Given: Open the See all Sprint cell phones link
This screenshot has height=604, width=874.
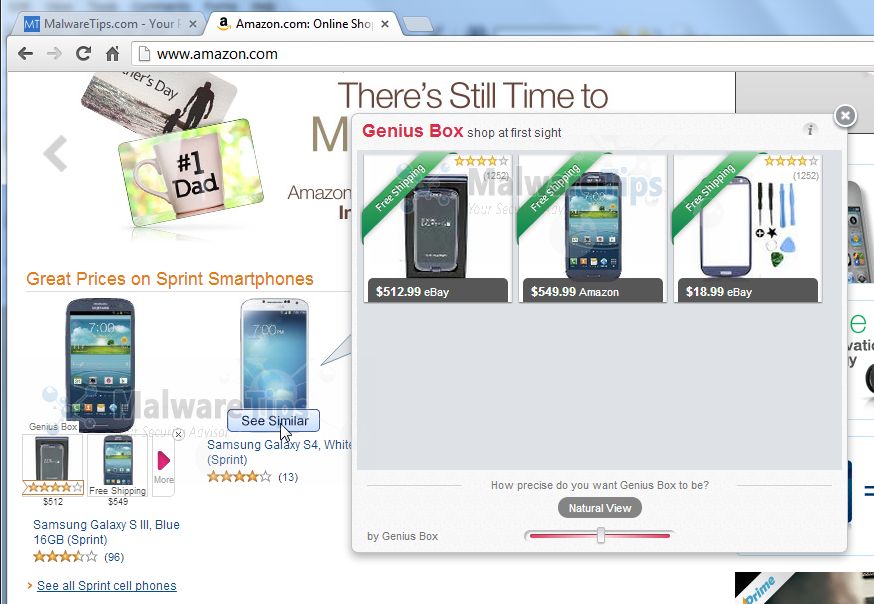Looking at the screenshot, I should coord(106,586).
